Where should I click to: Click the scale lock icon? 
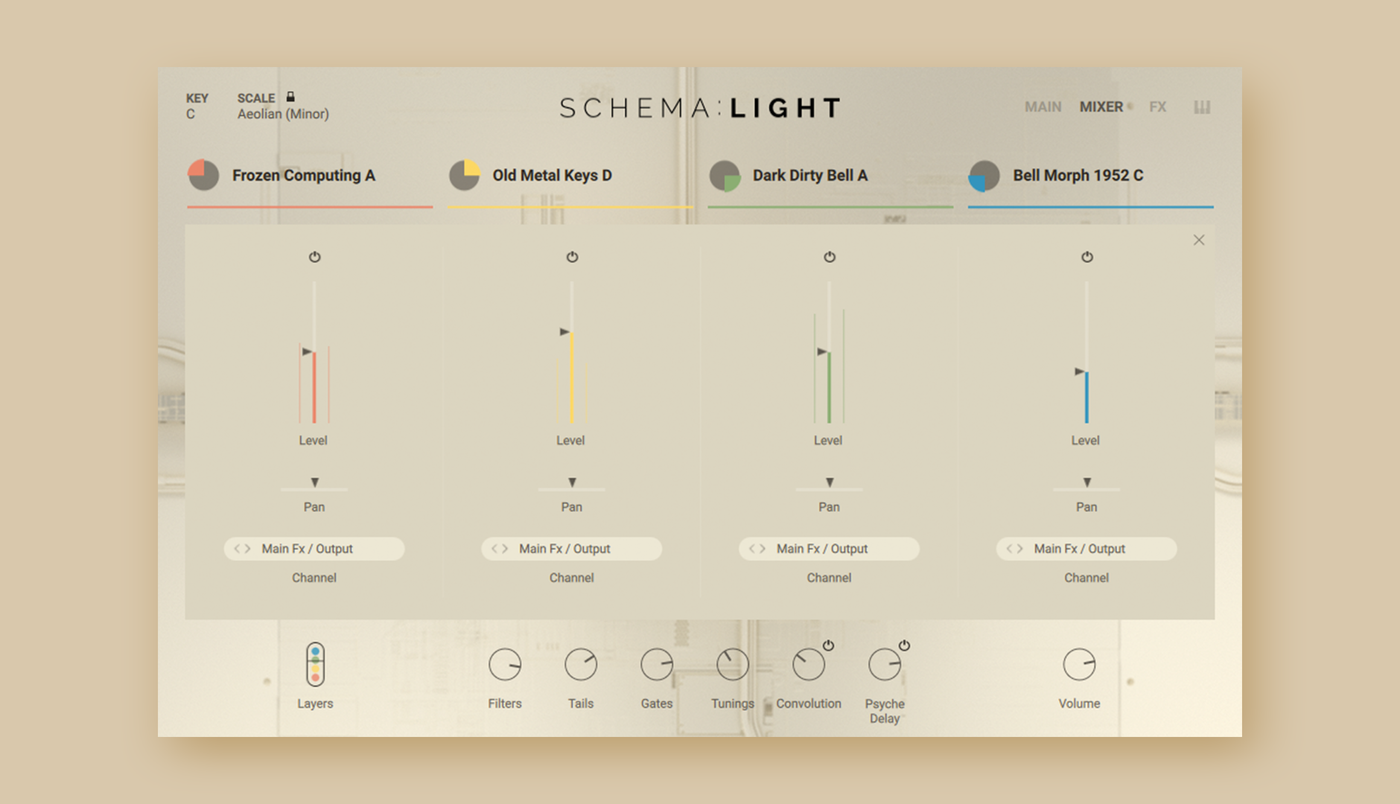291,97
